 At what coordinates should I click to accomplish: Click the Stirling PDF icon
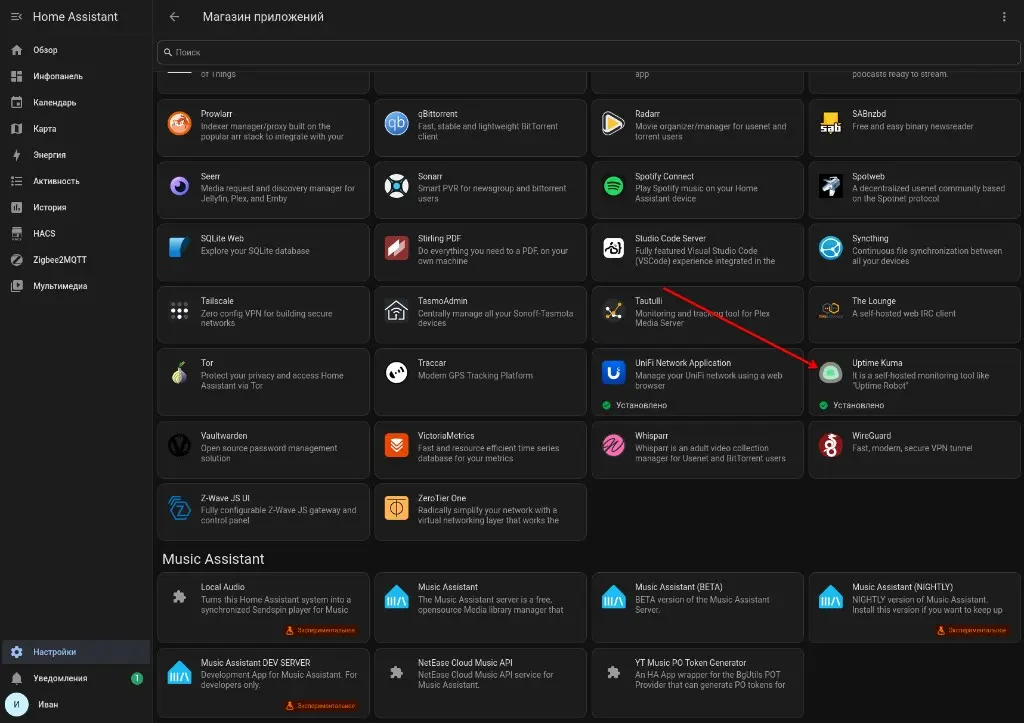point(396,248)
